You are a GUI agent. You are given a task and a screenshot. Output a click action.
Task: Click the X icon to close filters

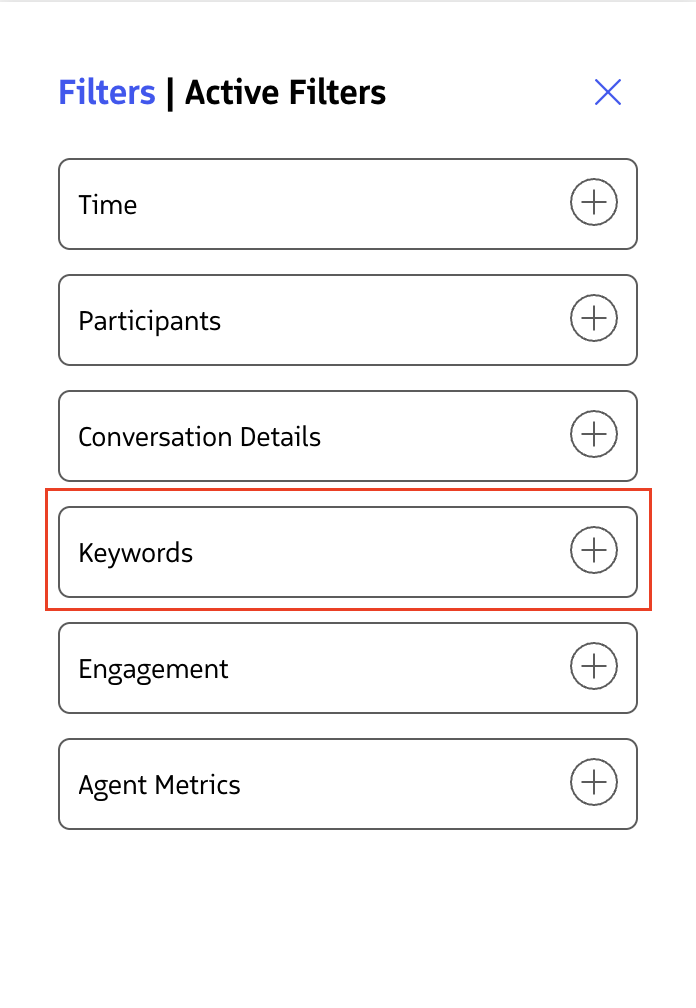(608, 91)
